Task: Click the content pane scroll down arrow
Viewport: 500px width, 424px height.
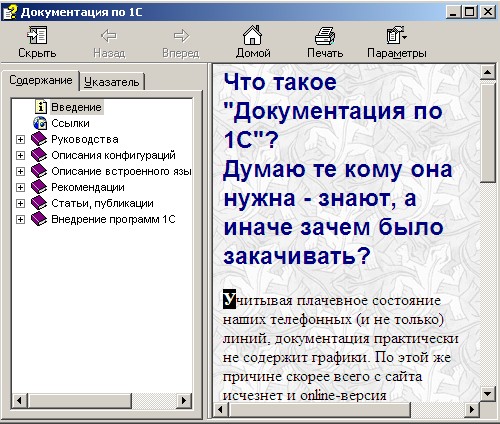Action: (x=488, y=394)
